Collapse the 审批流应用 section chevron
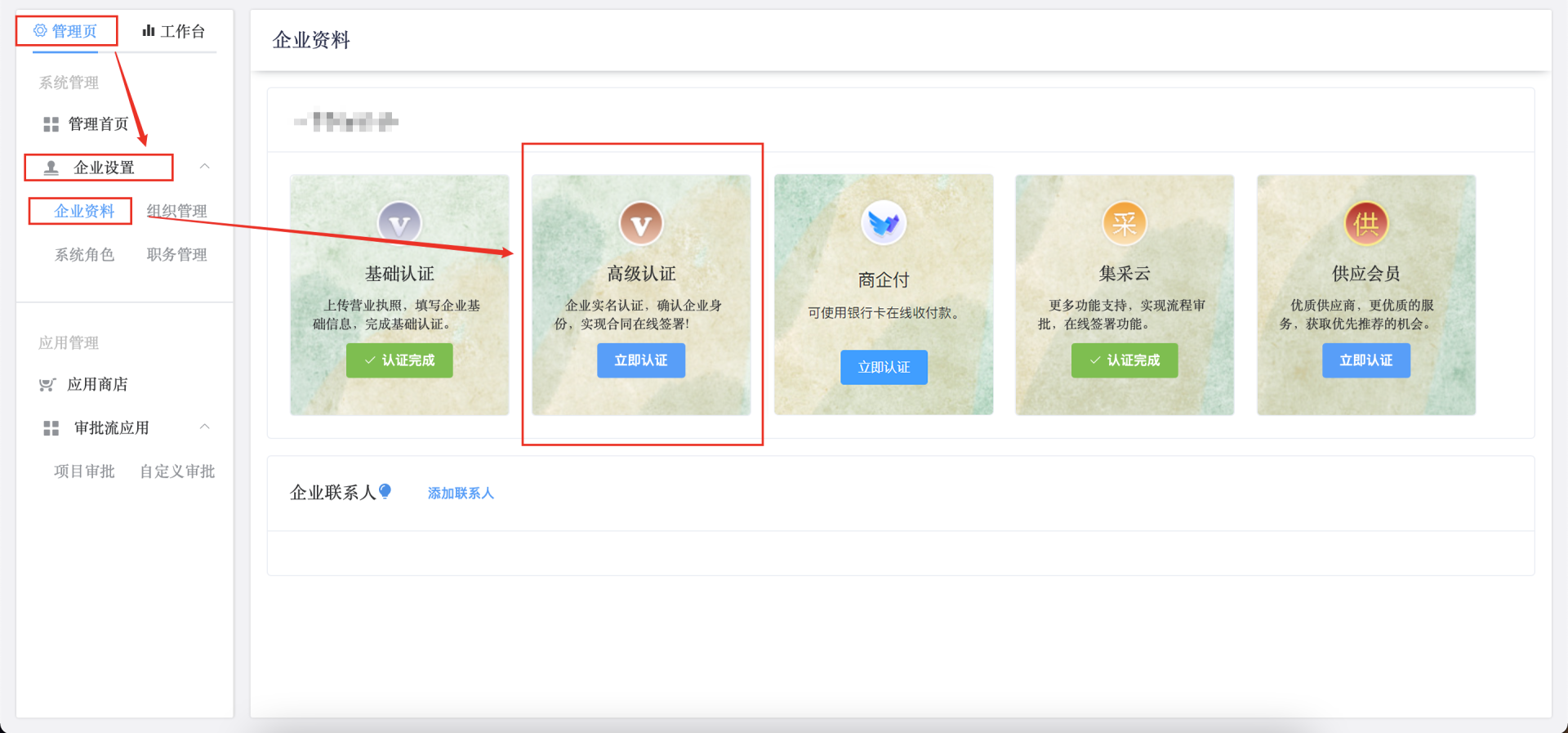This screenshot has height=733, width=1568. click(x=205, y=427)
